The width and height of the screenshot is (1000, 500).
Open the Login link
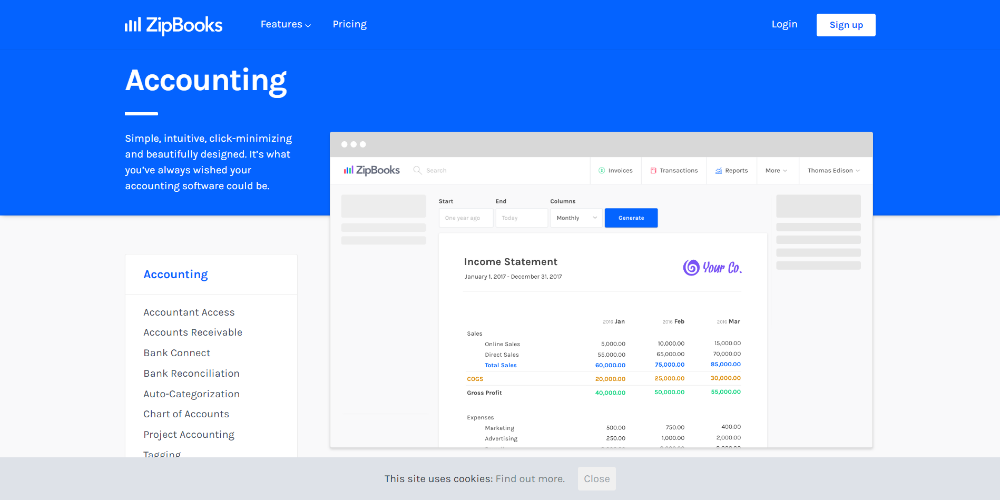[x=784, y=24]
